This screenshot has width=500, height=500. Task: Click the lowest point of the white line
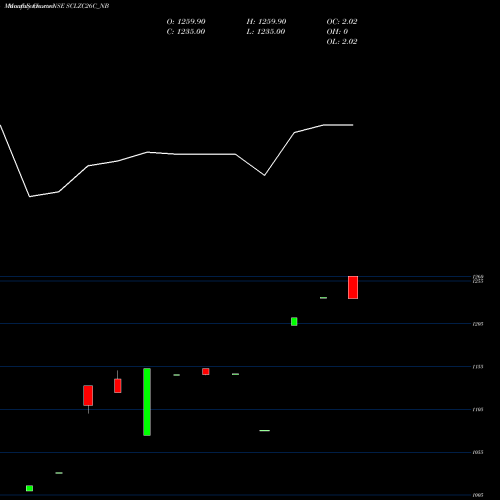(x=30, y=197)
